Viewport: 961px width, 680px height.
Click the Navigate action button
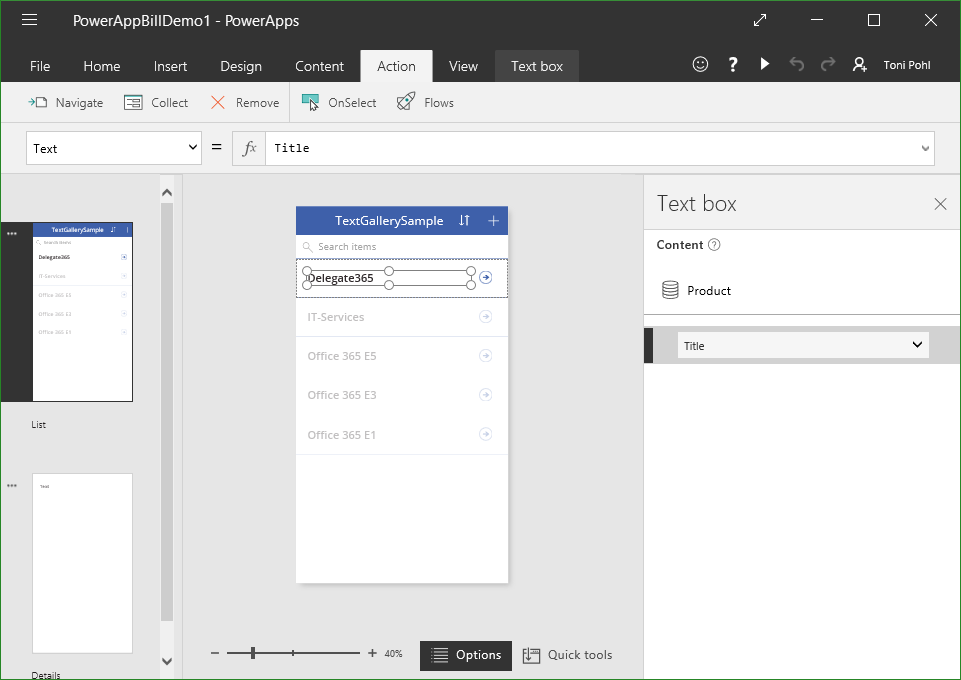(66, 102)
